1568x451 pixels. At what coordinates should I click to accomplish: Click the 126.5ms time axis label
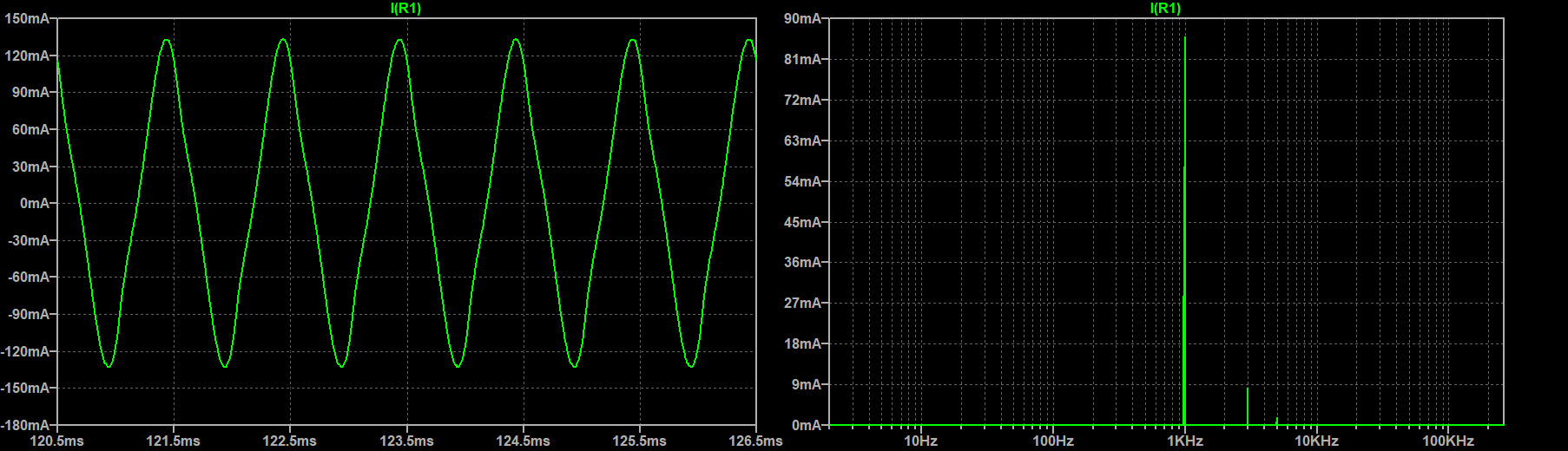click(755, 441)
